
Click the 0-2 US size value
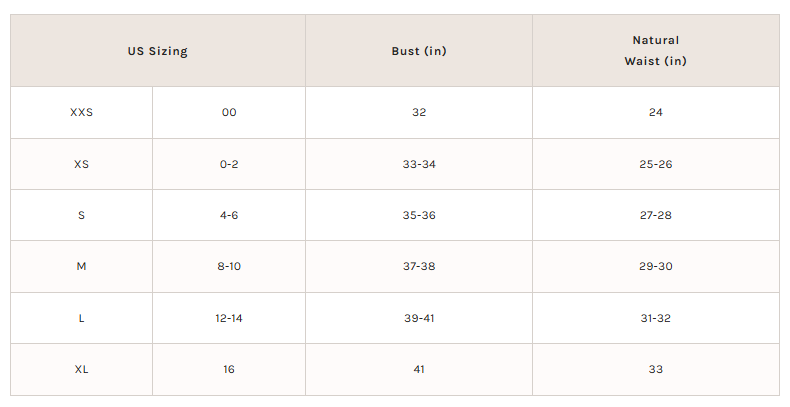229,164
